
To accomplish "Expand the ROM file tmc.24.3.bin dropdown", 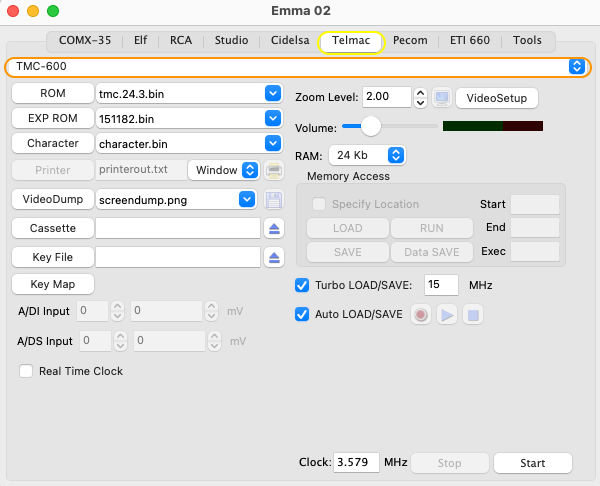I will [x=273, y=93].
